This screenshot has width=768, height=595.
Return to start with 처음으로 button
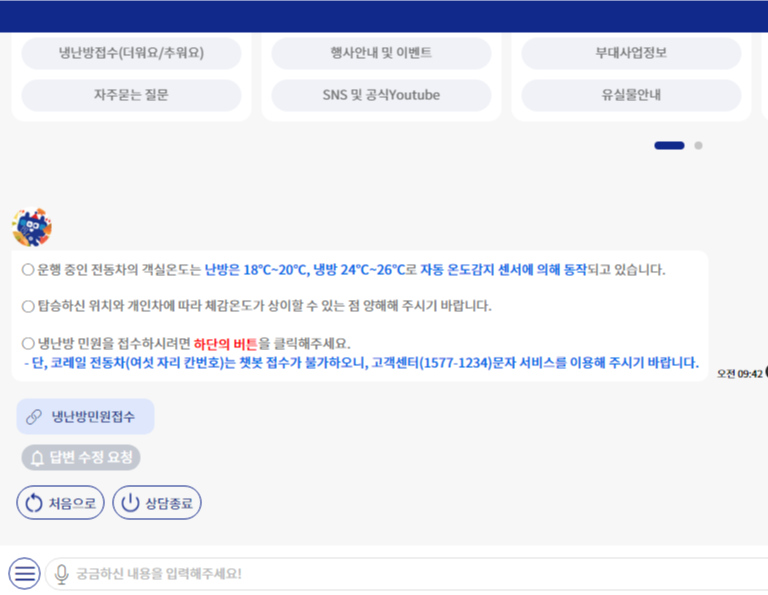60,502
